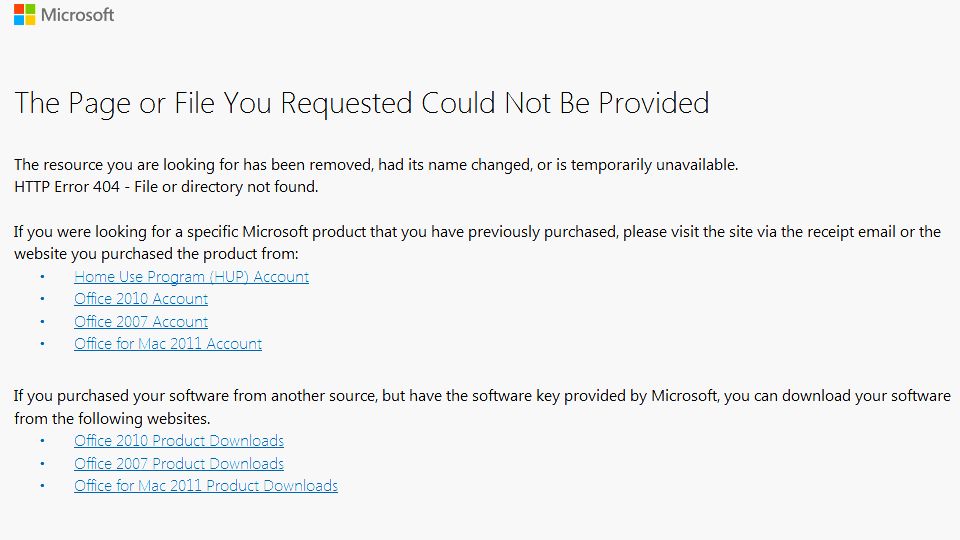
Task: Click the bullet beside Office 2010 Product Downloads
Action: coord(43,441)
